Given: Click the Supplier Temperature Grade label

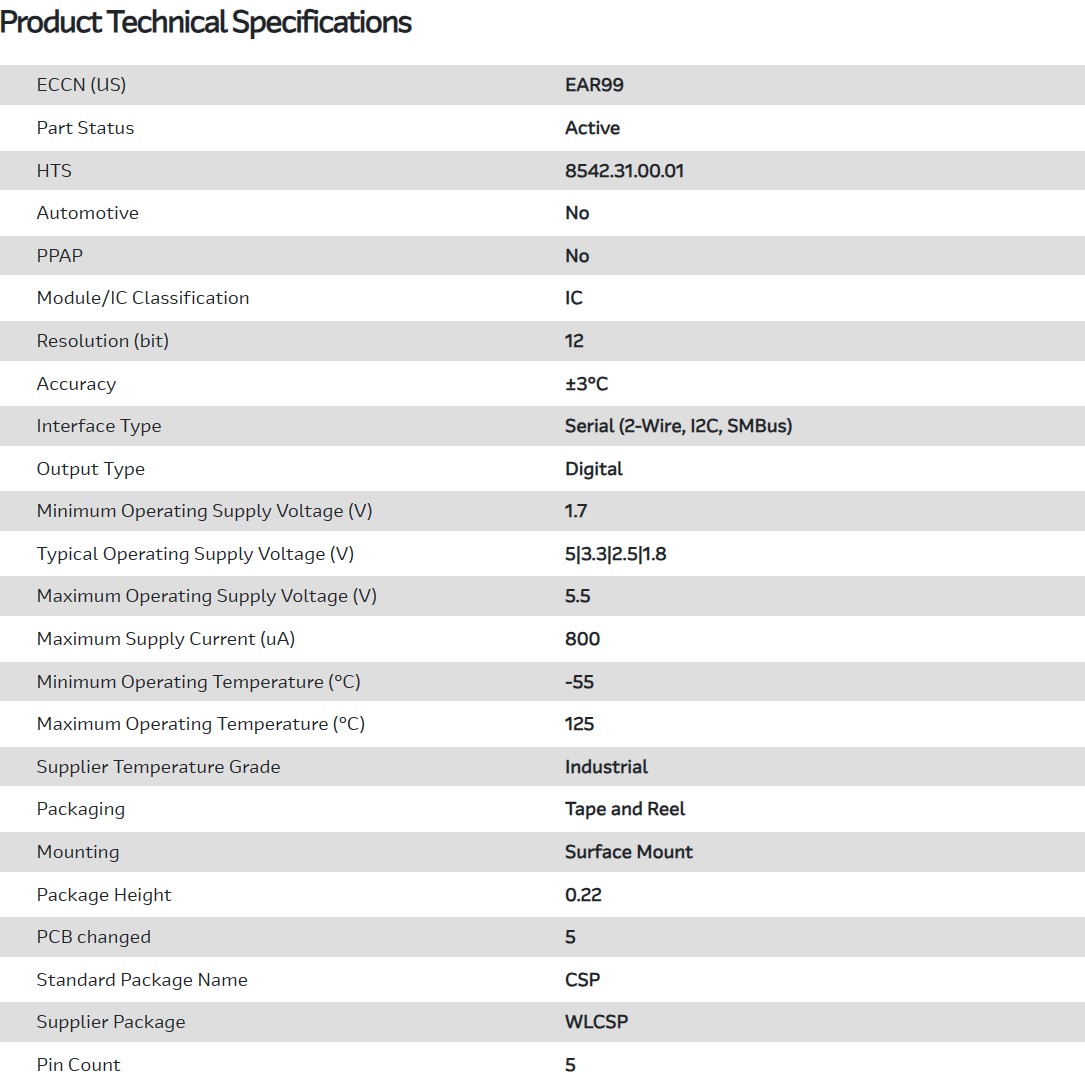Looking at the screenshot, I should pos(158,767).
